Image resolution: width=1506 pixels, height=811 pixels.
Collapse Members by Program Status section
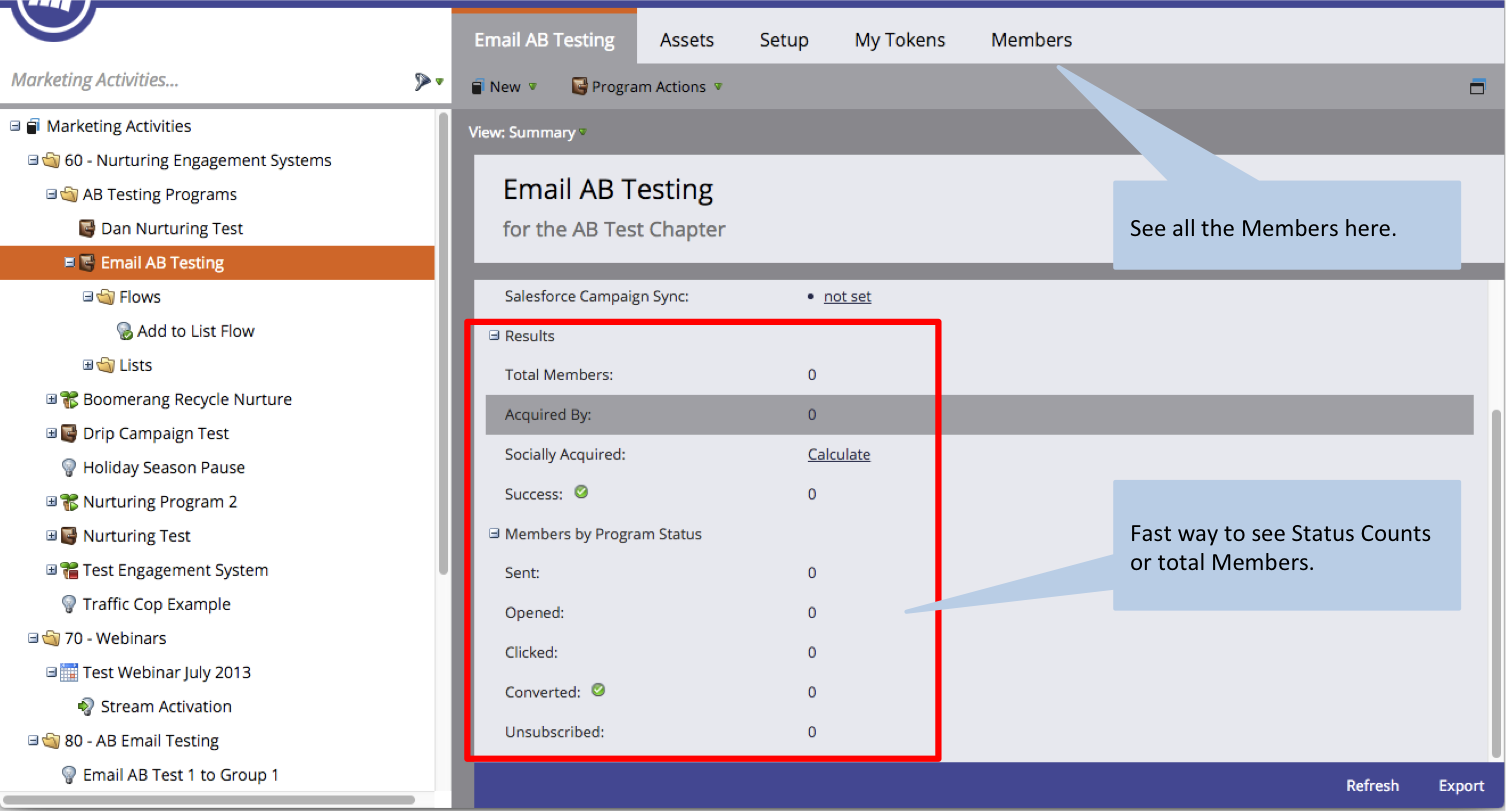tap(493, 534)
